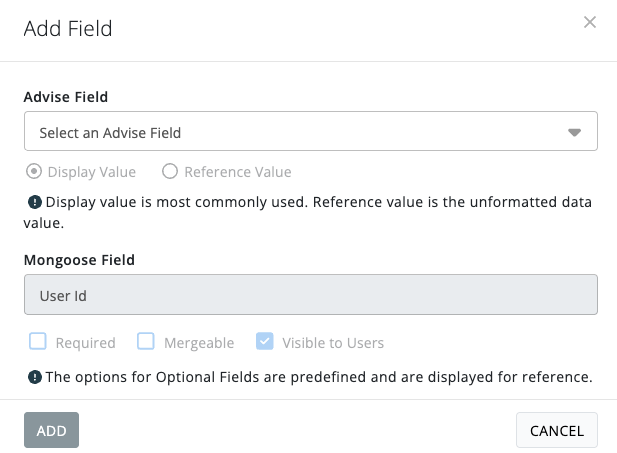Click the Mongoose Field heading label
Viewport: 617px width, 453px height.
pos(79,260)
